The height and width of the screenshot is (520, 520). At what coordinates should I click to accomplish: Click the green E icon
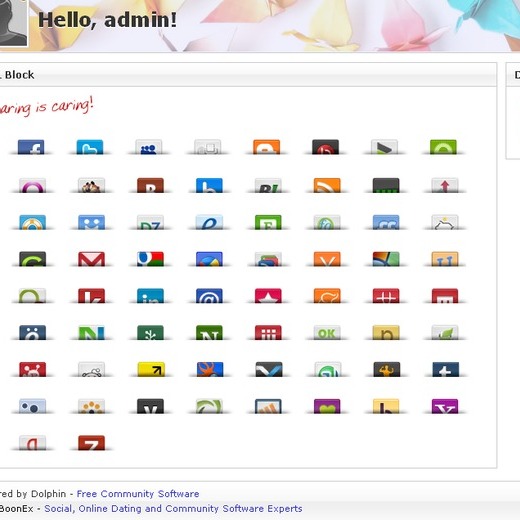(x=268, y=222)
